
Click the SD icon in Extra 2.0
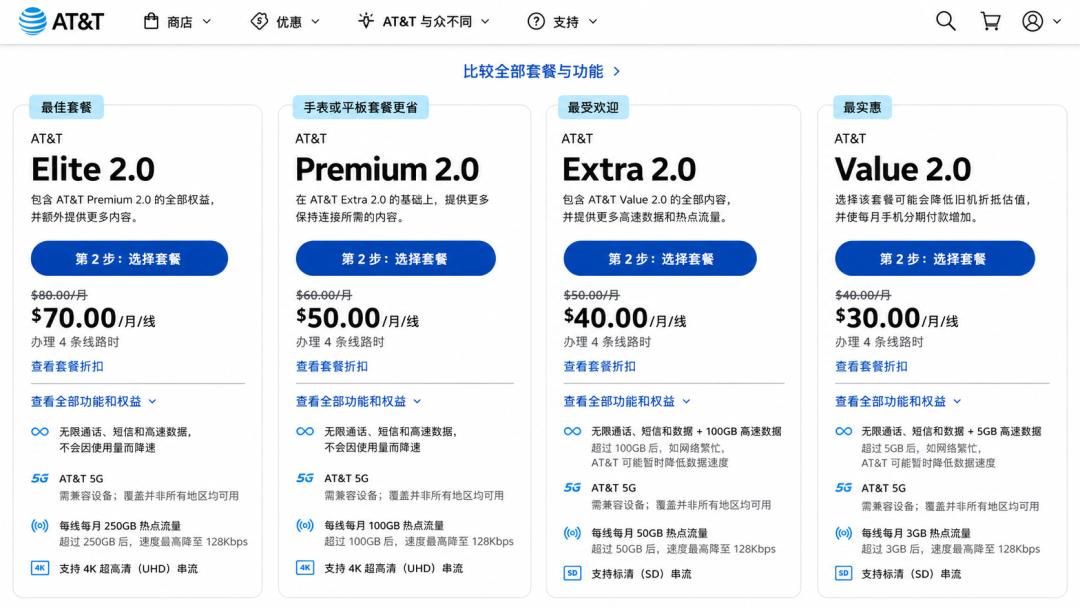(572, 573)
